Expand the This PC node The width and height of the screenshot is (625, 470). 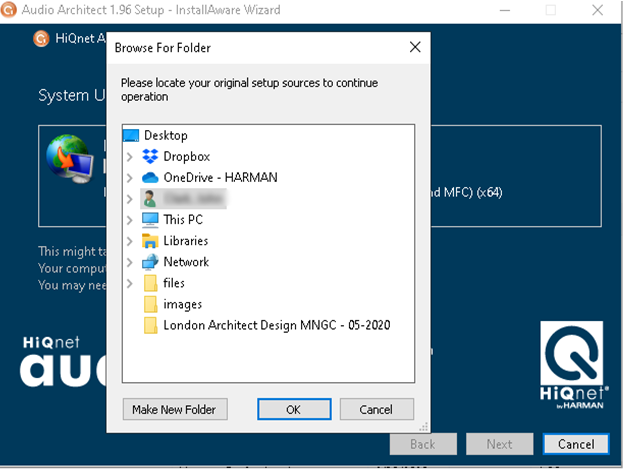[130, 220]
